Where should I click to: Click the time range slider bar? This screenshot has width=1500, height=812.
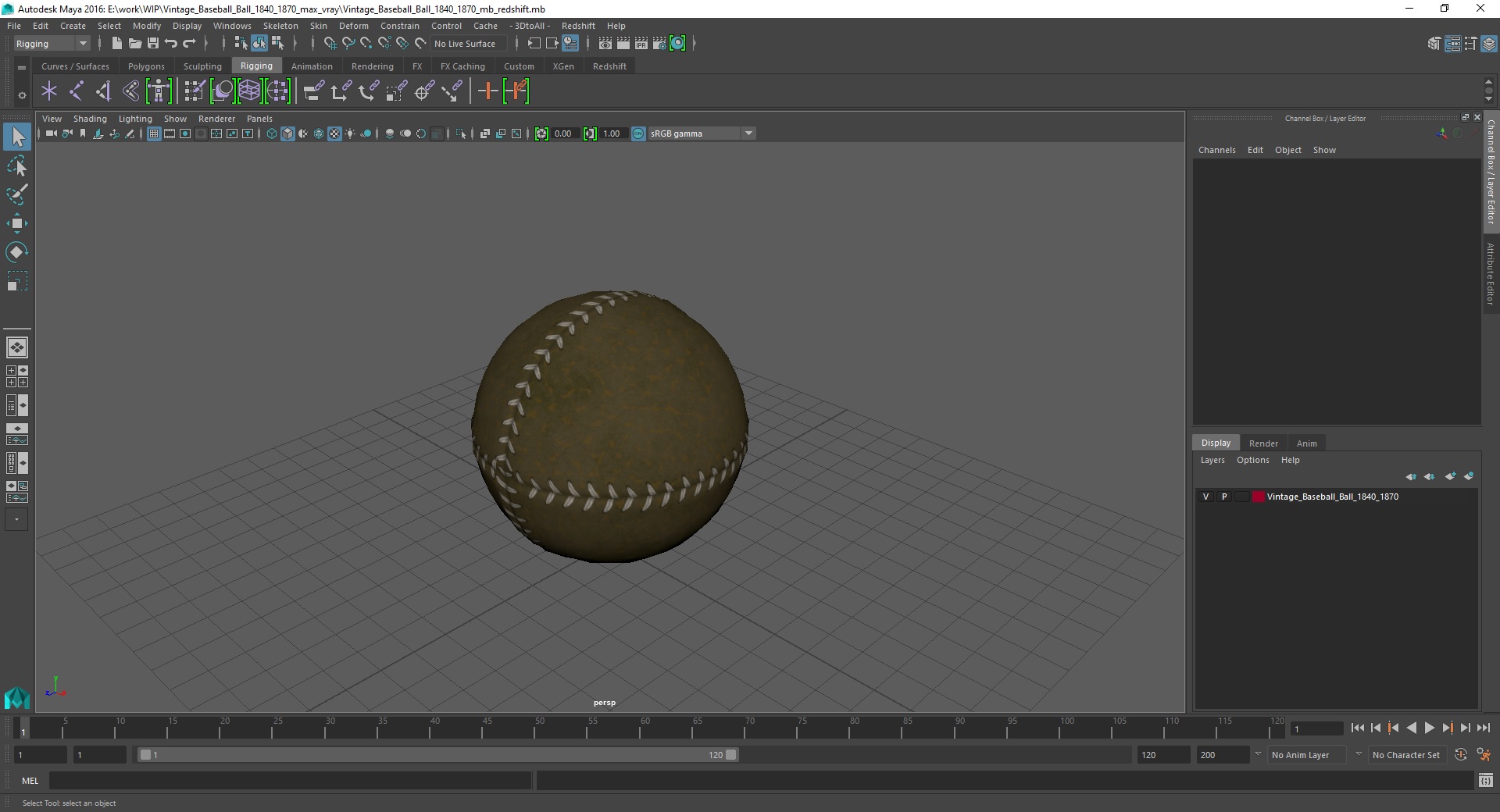(437, 755)
